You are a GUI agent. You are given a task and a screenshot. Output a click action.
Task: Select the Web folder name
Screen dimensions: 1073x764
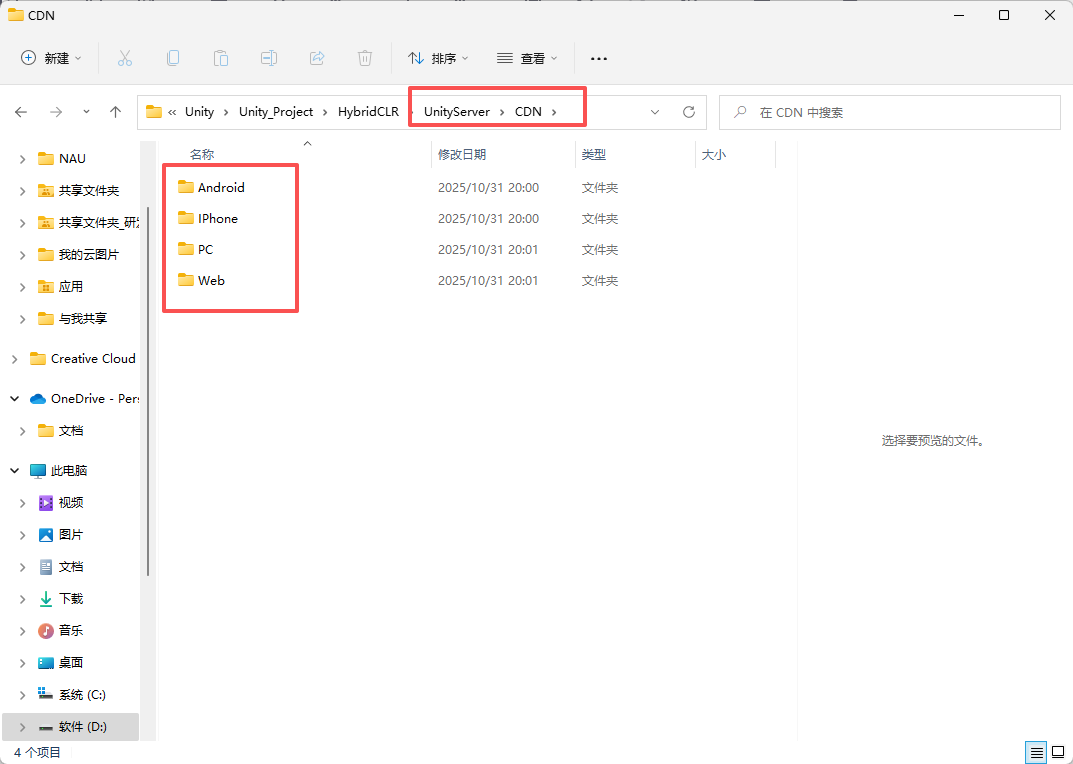pos(211,281)
